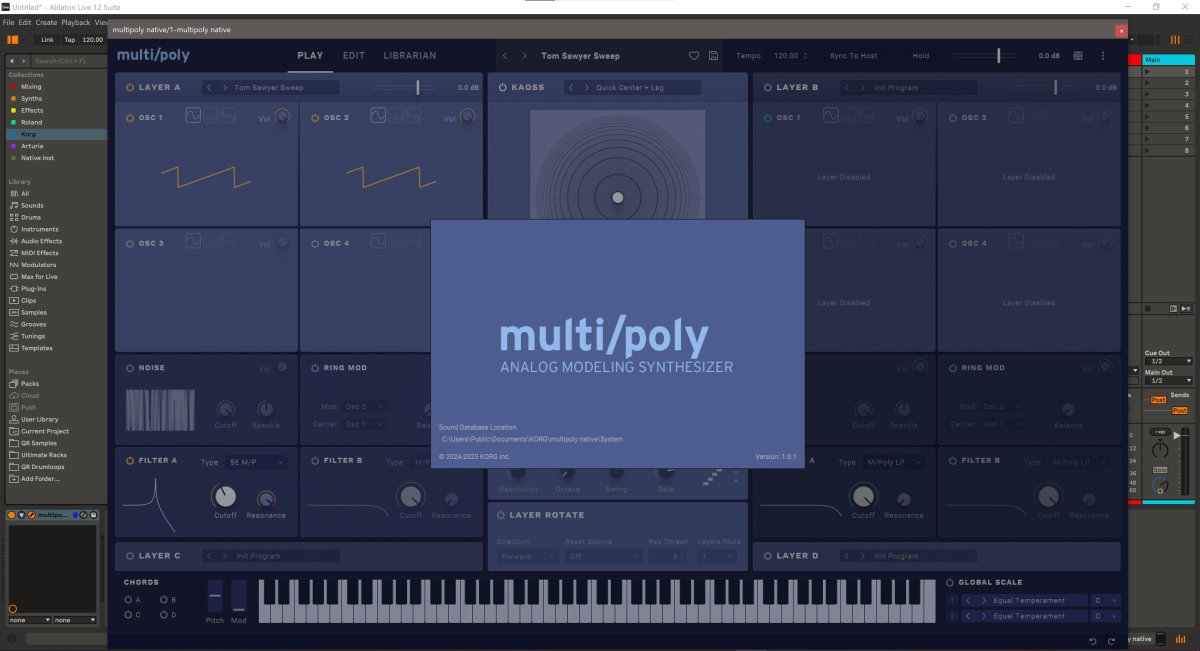Open Ableton Create menu
Screen dimensions: 1200x651
tap(46, 22)
